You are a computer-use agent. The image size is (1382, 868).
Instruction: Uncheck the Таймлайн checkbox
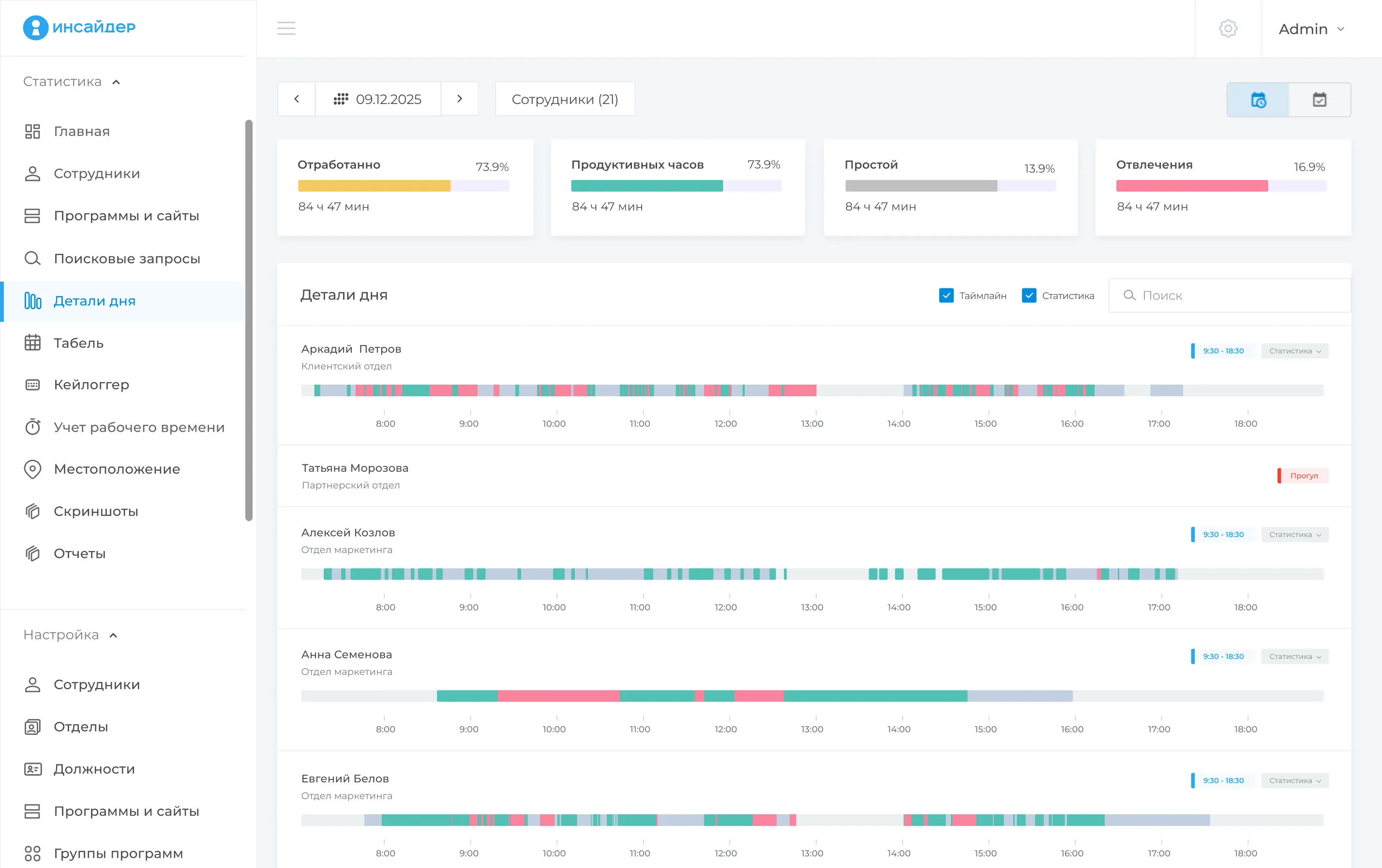coord(946,296)
